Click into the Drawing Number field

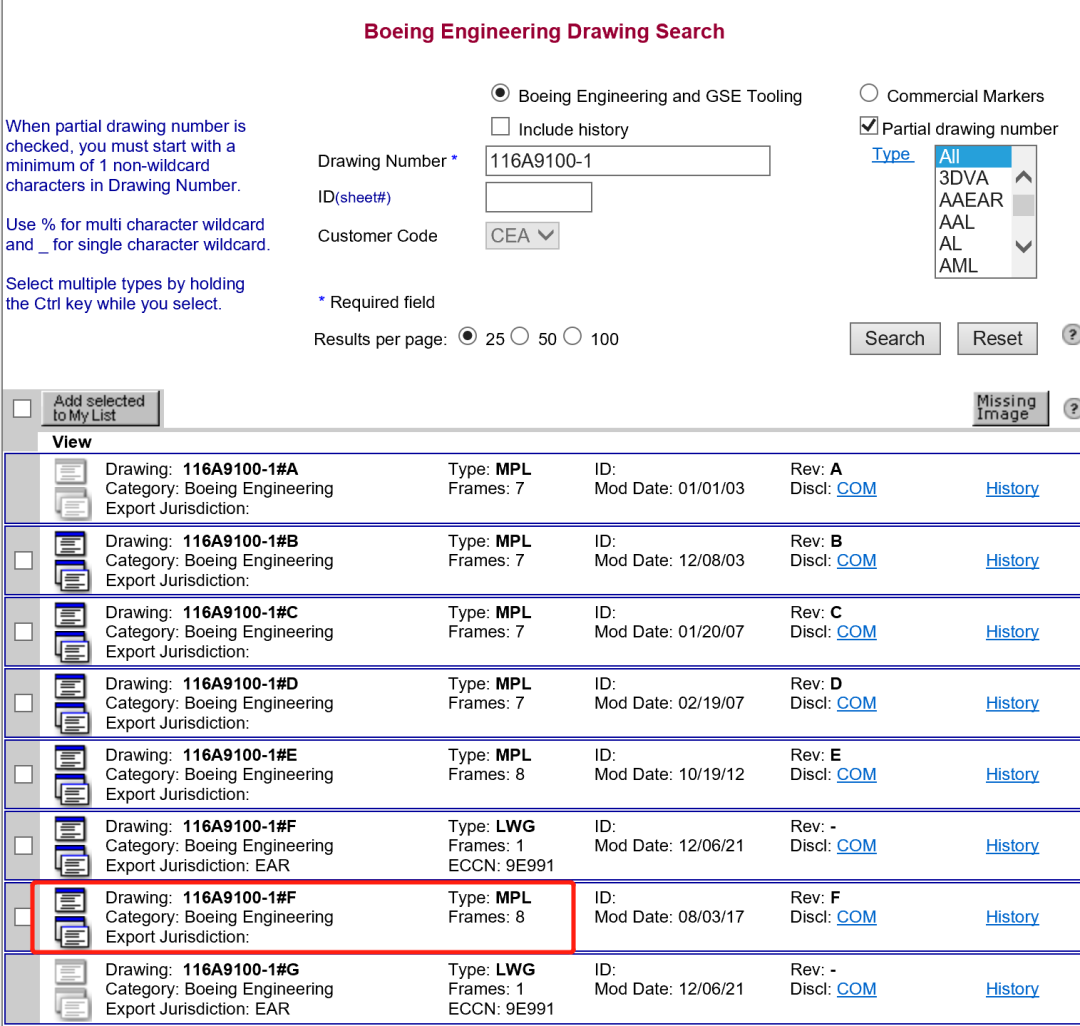click(627, 161)
